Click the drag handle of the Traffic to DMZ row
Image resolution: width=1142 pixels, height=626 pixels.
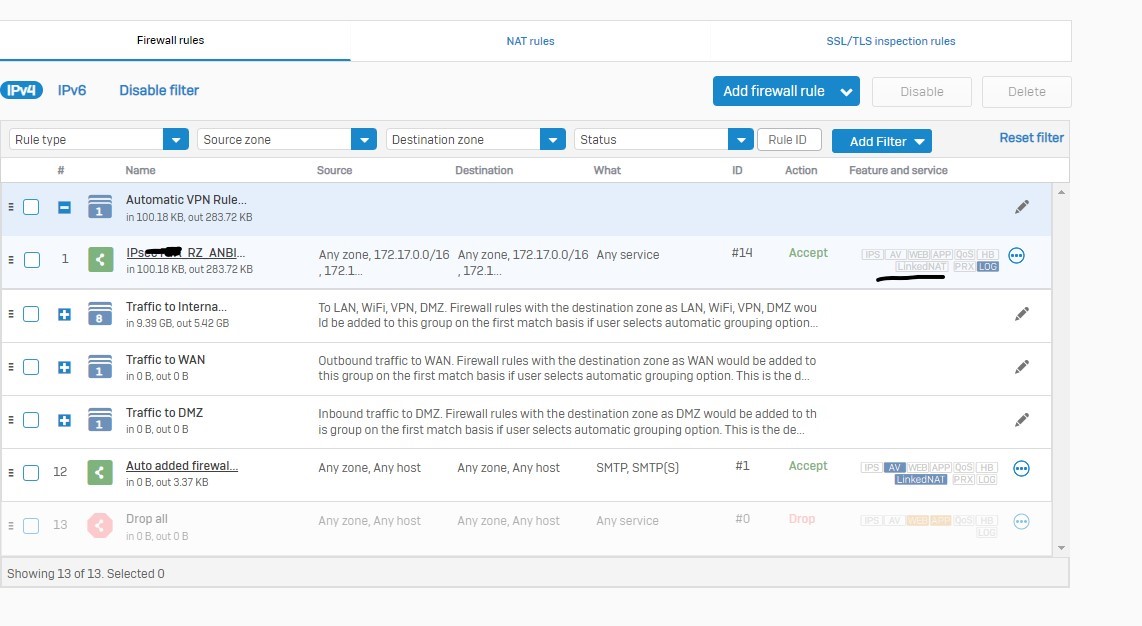[11, 420]
